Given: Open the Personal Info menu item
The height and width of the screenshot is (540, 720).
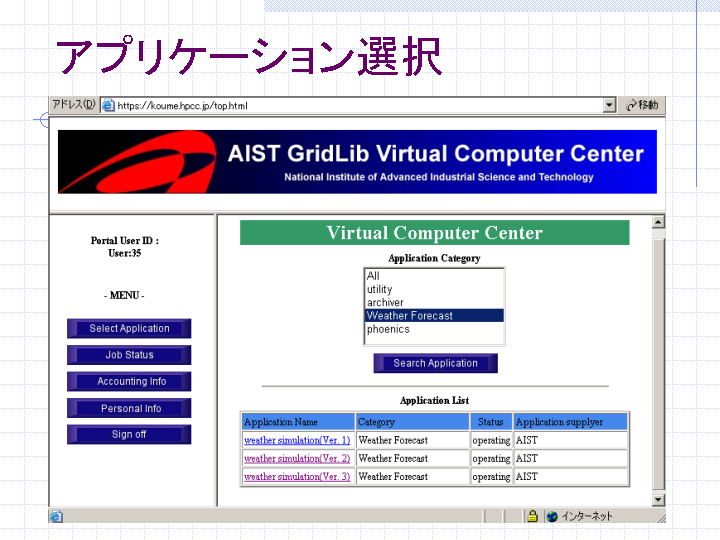Looking at the screenshot, I should tap(129, 408).
